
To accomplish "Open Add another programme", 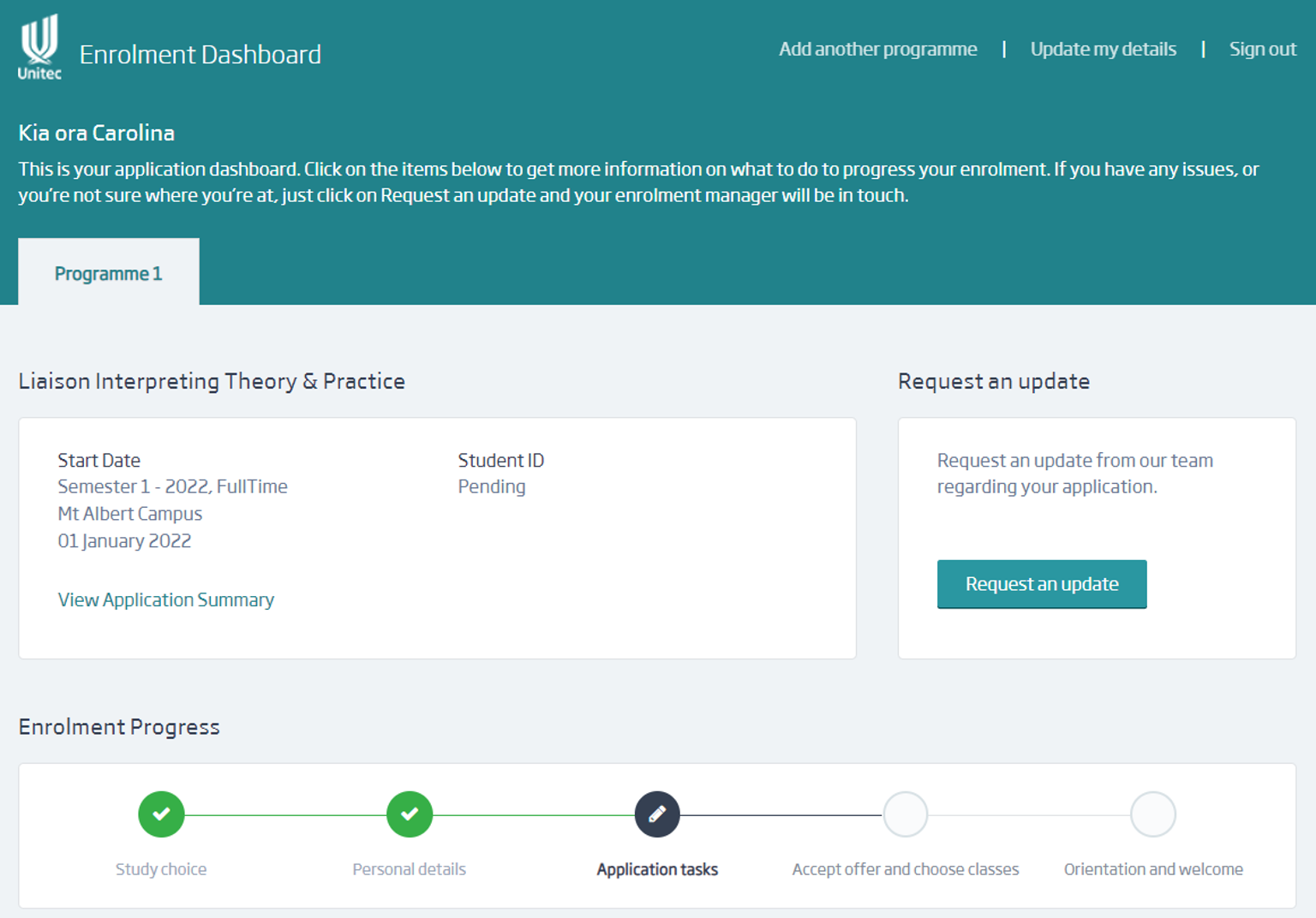I will (877, 49).
